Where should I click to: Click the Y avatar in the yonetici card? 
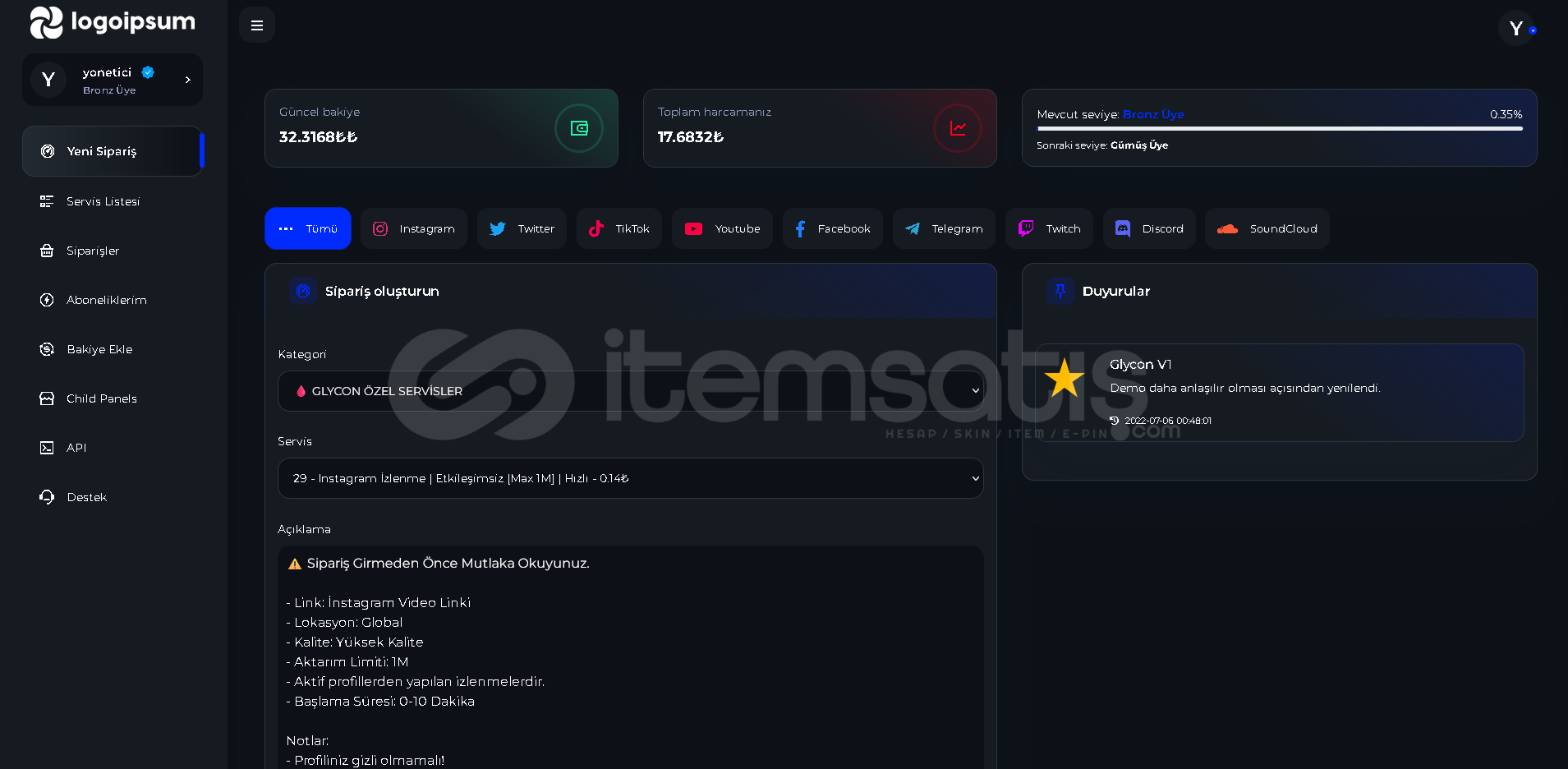coord(48,80)
